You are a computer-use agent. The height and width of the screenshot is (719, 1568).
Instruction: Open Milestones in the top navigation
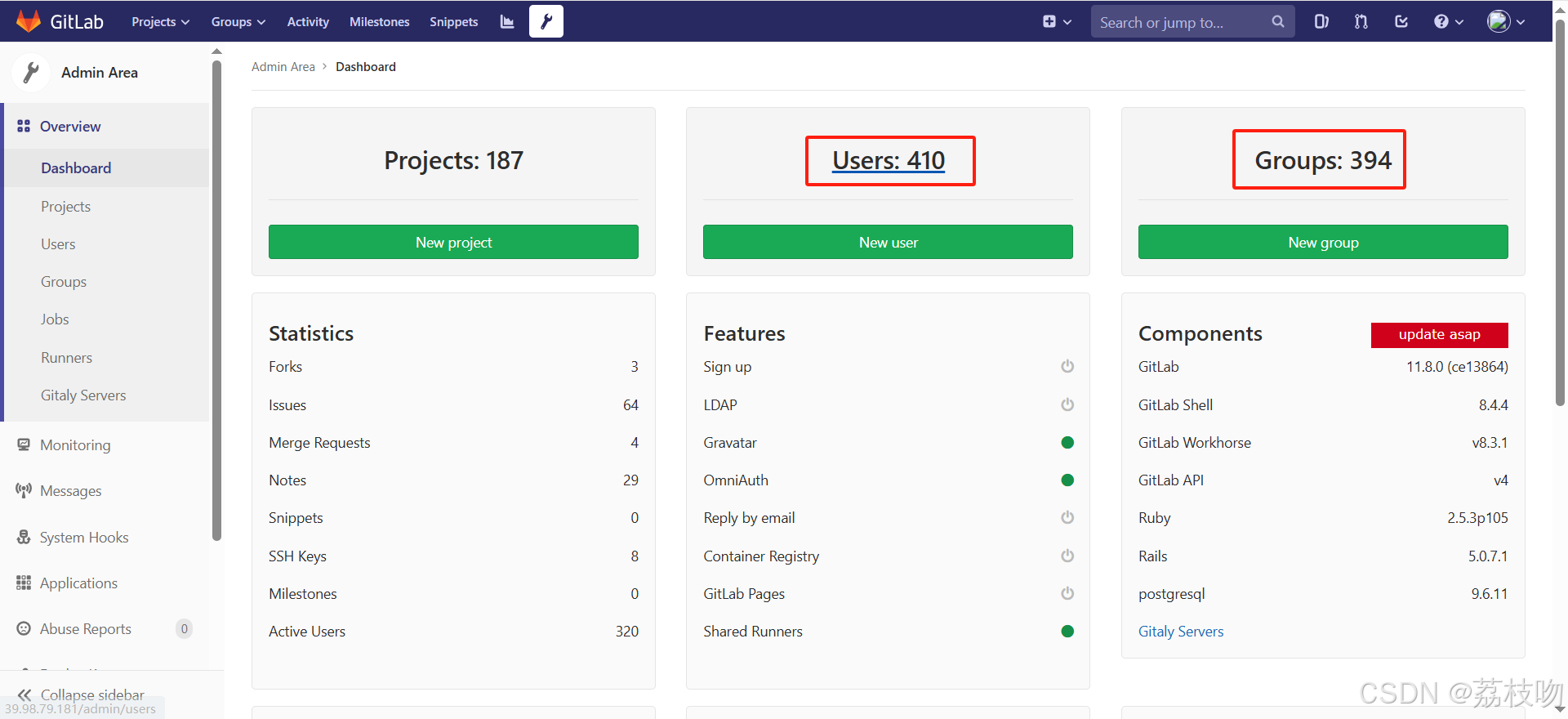380,22
